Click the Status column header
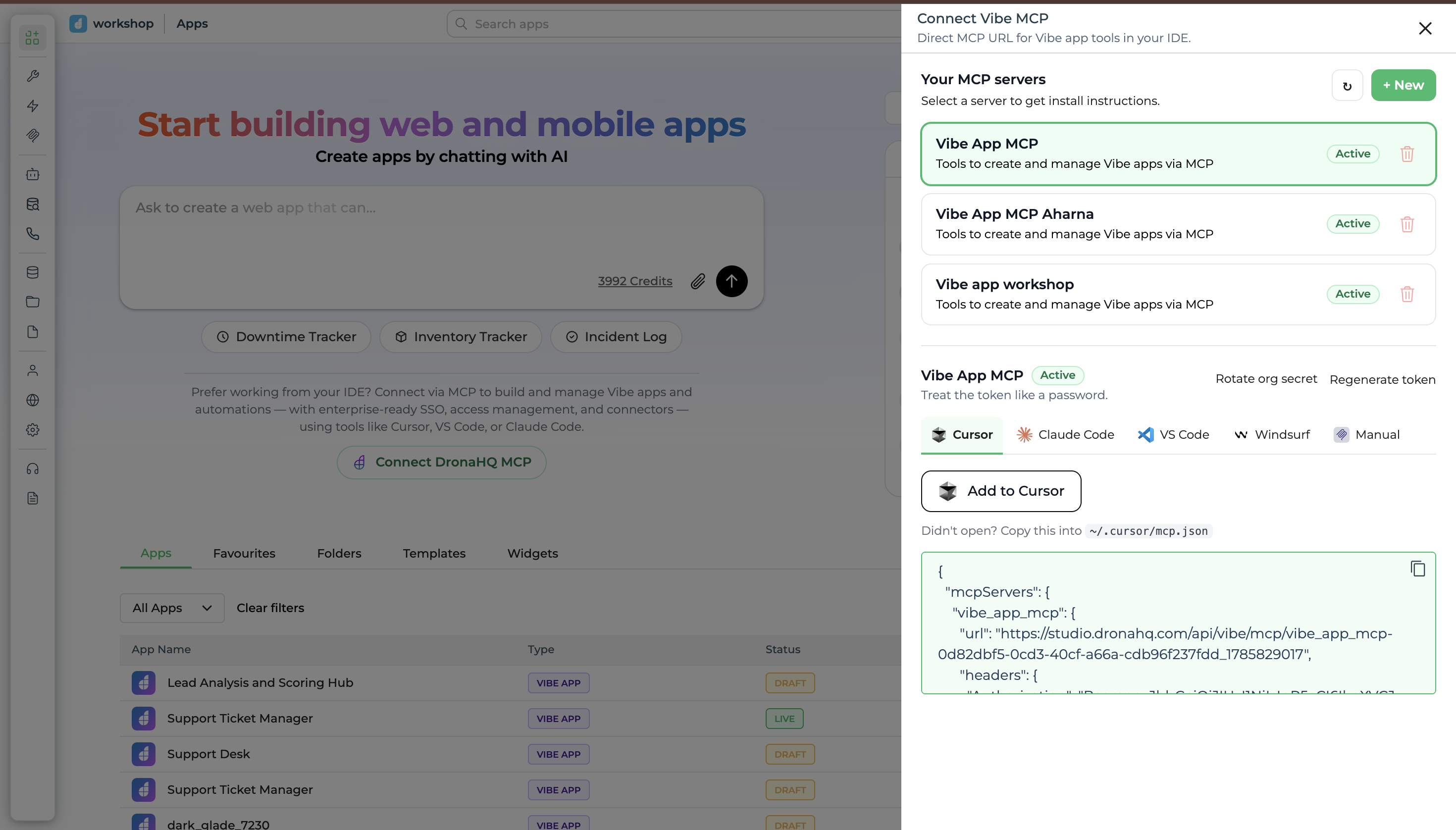 [x=782, y=649]
